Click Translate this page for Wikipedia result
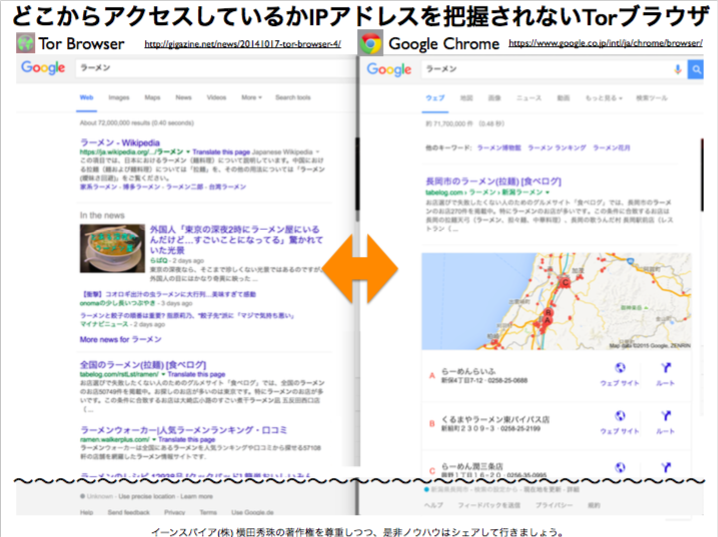Viewport: 718px width, 537px height. pos(221,152)
